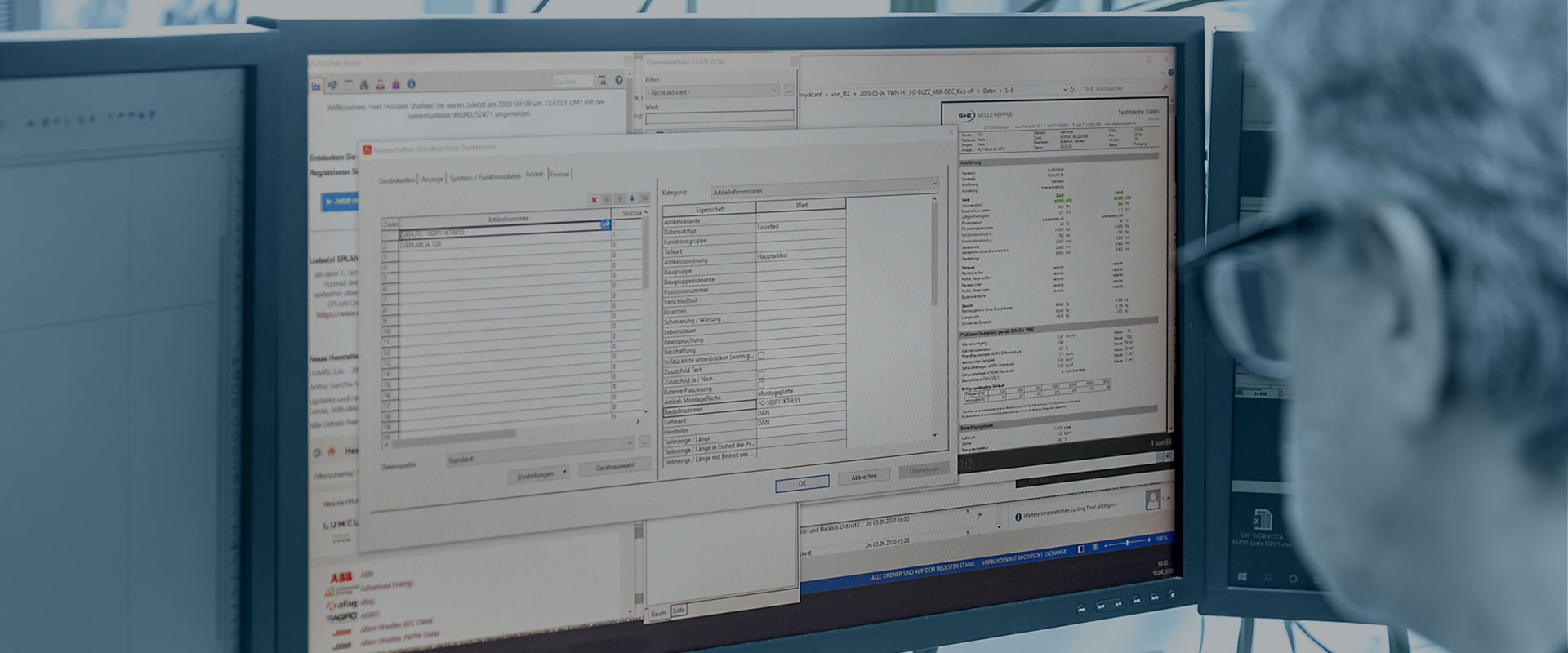The height and width of the screenshot is (653, 1568).
Task: Click the reading view icon in the Outlook status bar
Action: 1094,546
